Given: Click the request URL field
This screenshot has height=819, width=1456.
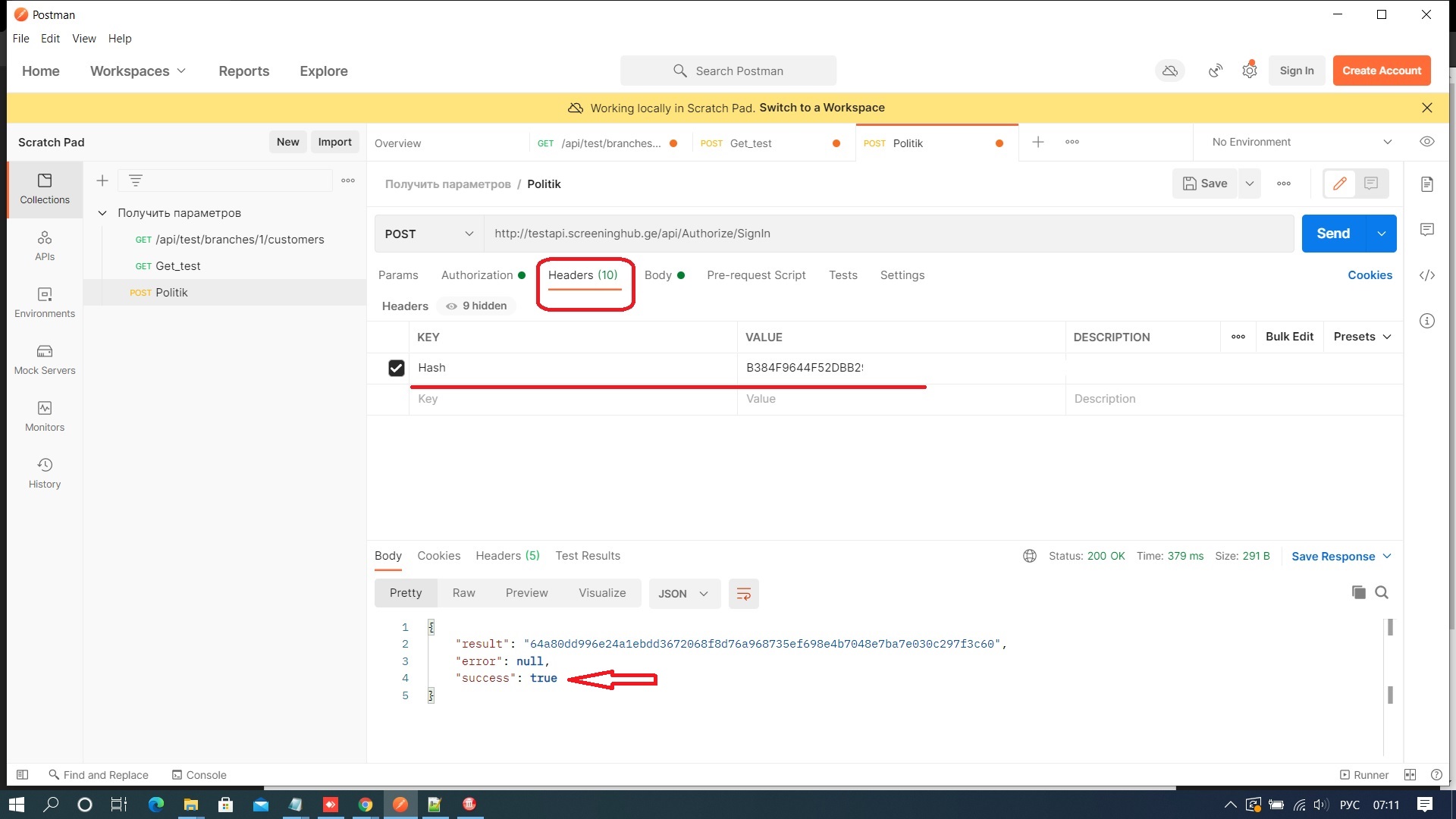Looking at the screenshot, I should pyautogui.click(x=889, y=234).
